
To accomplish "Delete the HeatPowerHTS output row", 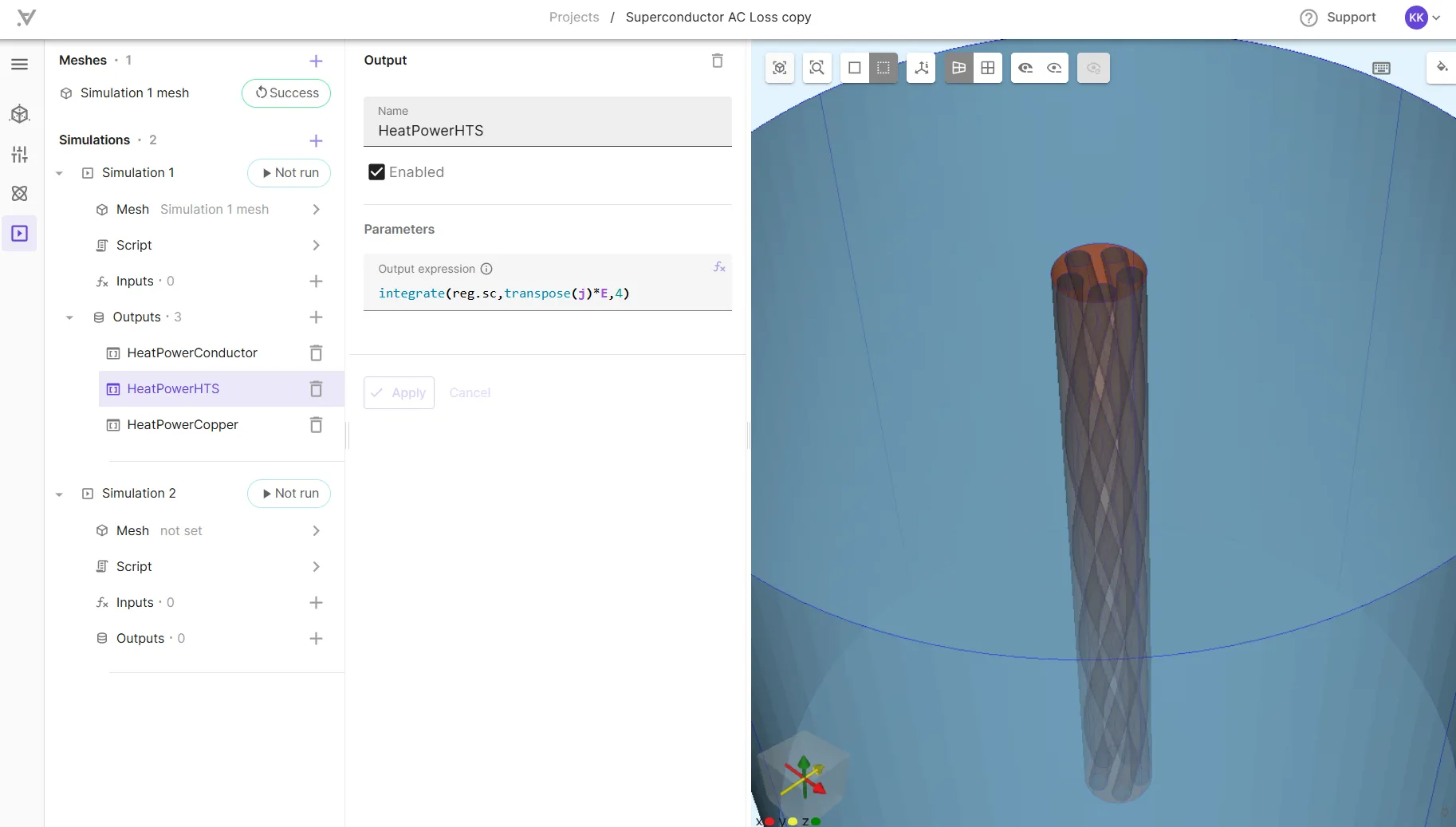I will pos(317,388).
